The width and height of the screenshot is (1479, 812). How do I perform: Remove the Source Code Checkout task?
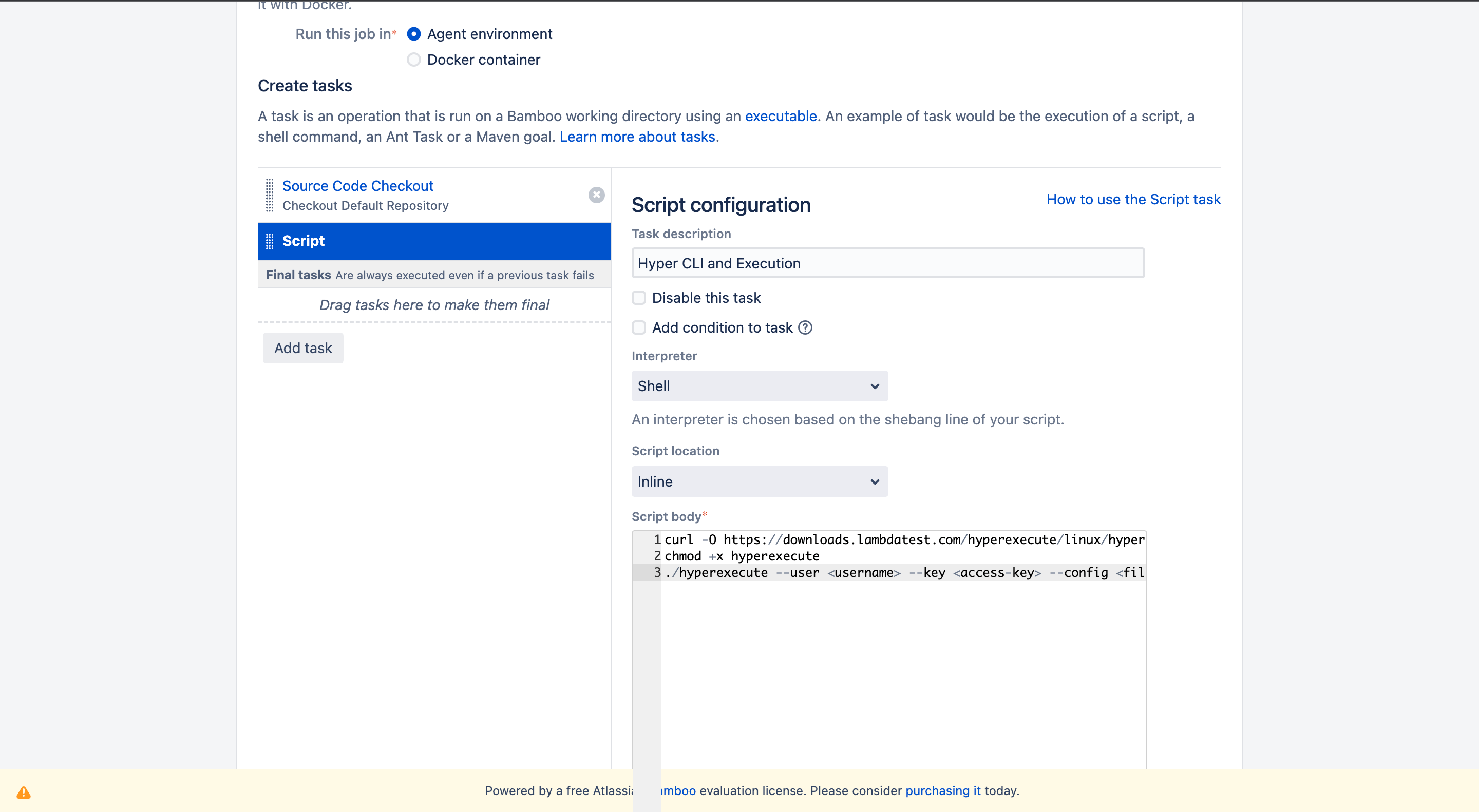pyautogui.click(x=596, y=195)
